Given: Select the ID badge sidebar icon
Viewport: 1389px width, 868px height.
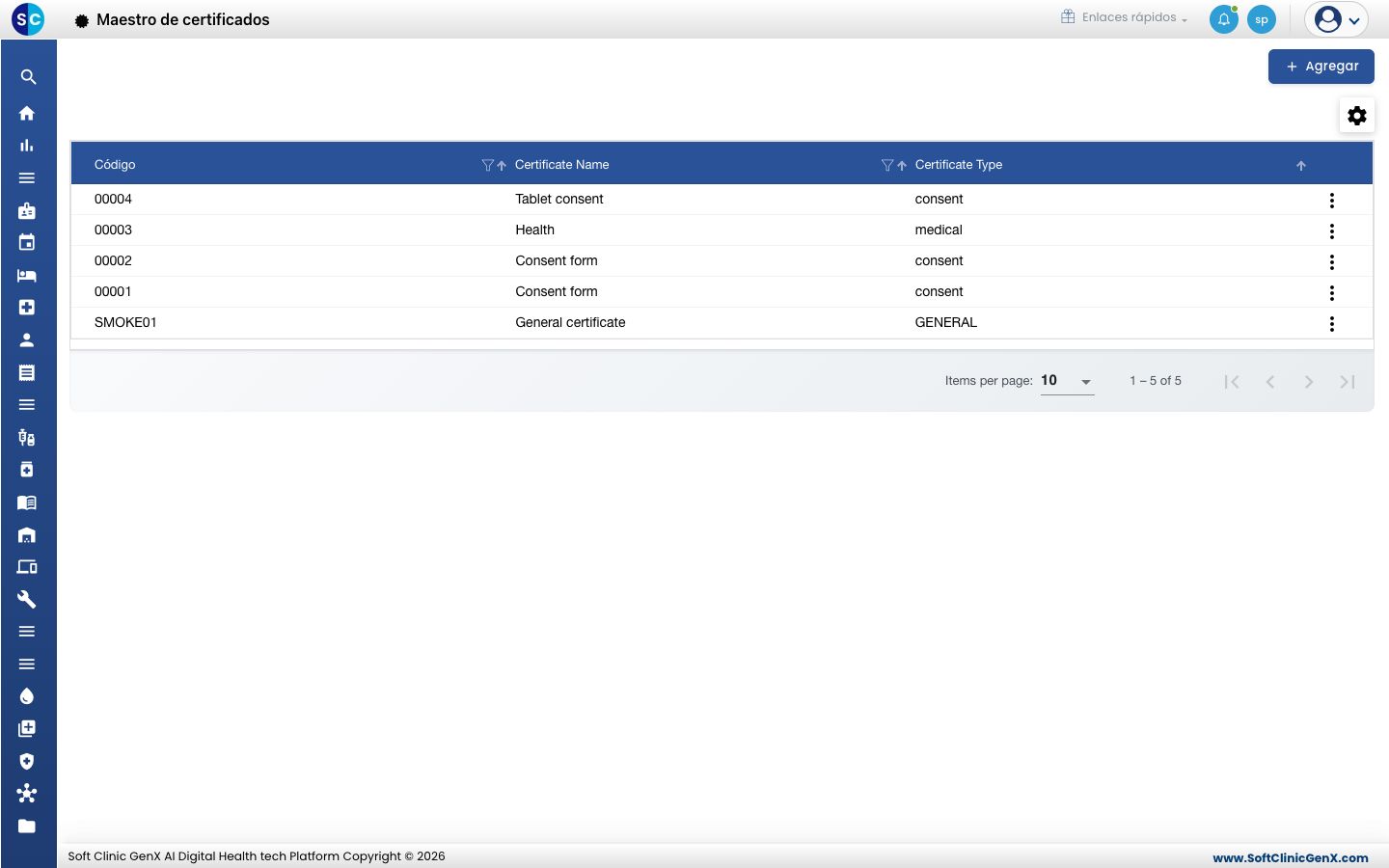Looking at the screenshot, I should tap(27, 210).
